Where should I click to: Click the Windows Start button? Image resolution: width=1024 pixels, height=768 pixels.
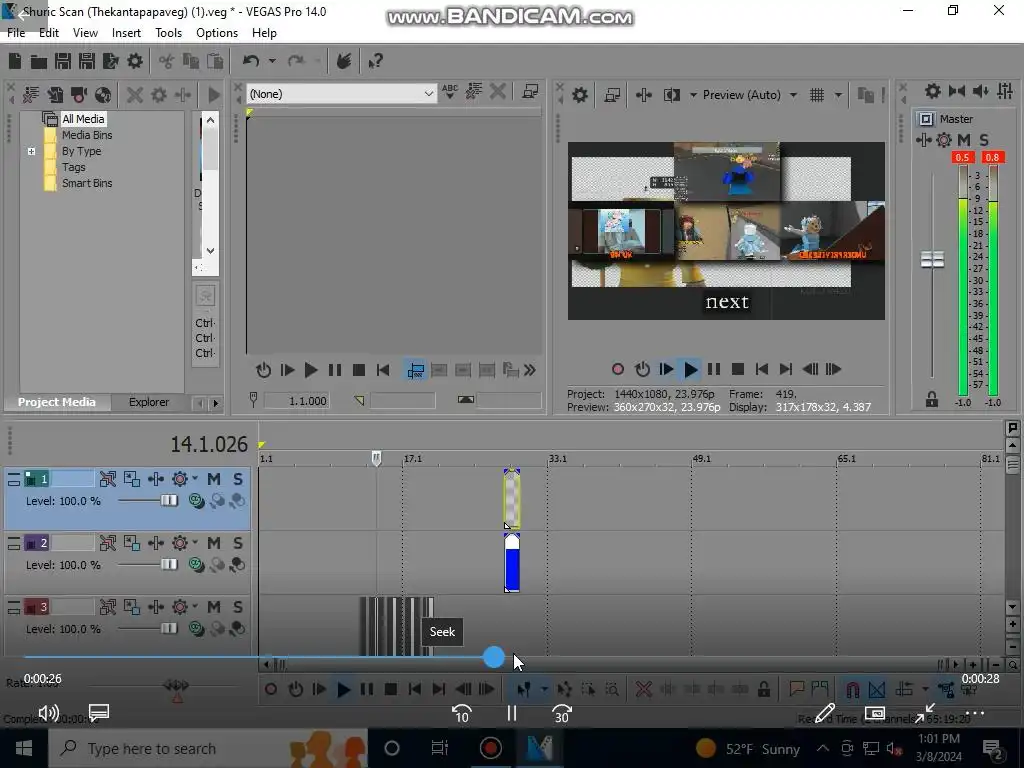pyautogui.click(x=24, y=748)
